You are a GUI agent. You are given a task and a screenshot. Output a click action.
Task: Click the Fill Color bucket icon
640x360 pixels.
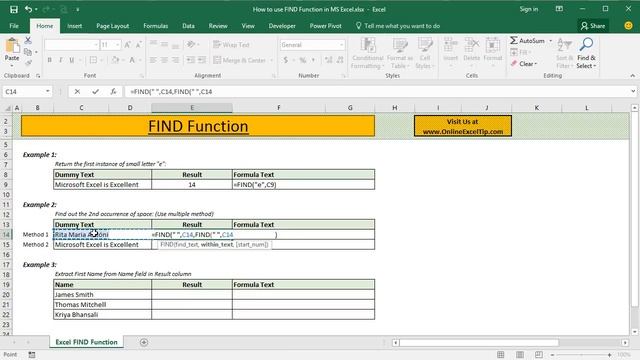pyautogui.click(x=115, y=60)
